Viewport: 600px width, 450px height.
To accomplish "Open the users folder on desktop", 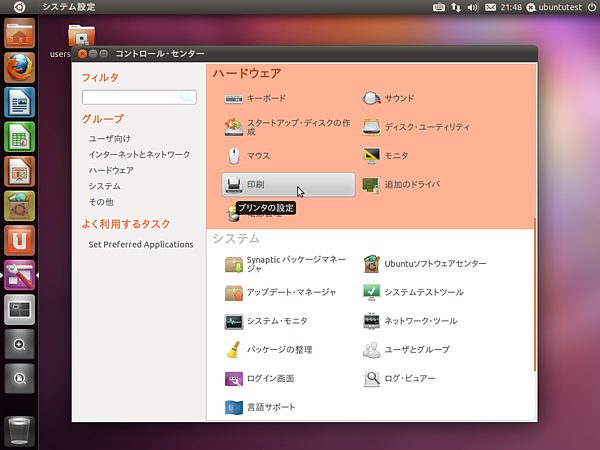I will point(81,36).
